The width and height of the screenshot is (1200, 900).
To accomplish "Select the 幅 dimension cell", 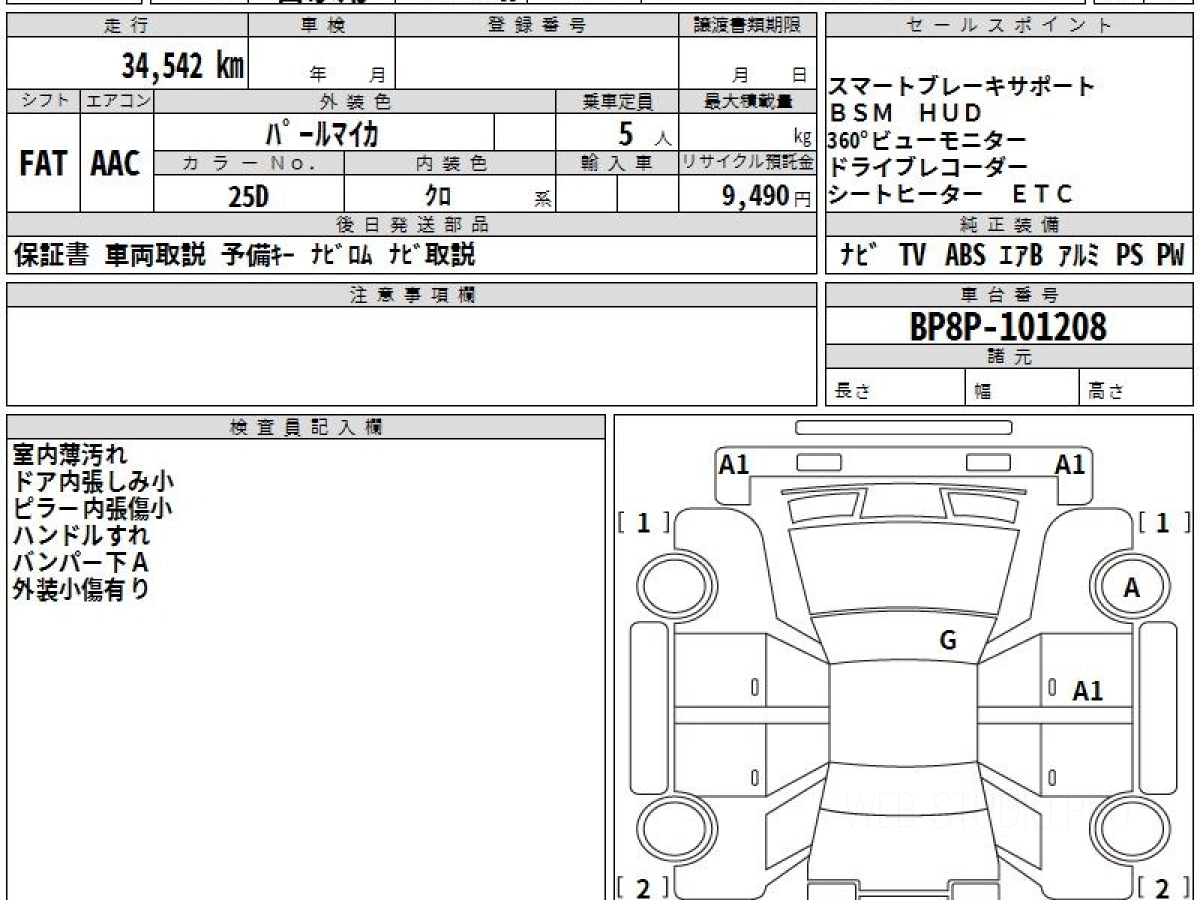I will tap(1023, 388).
